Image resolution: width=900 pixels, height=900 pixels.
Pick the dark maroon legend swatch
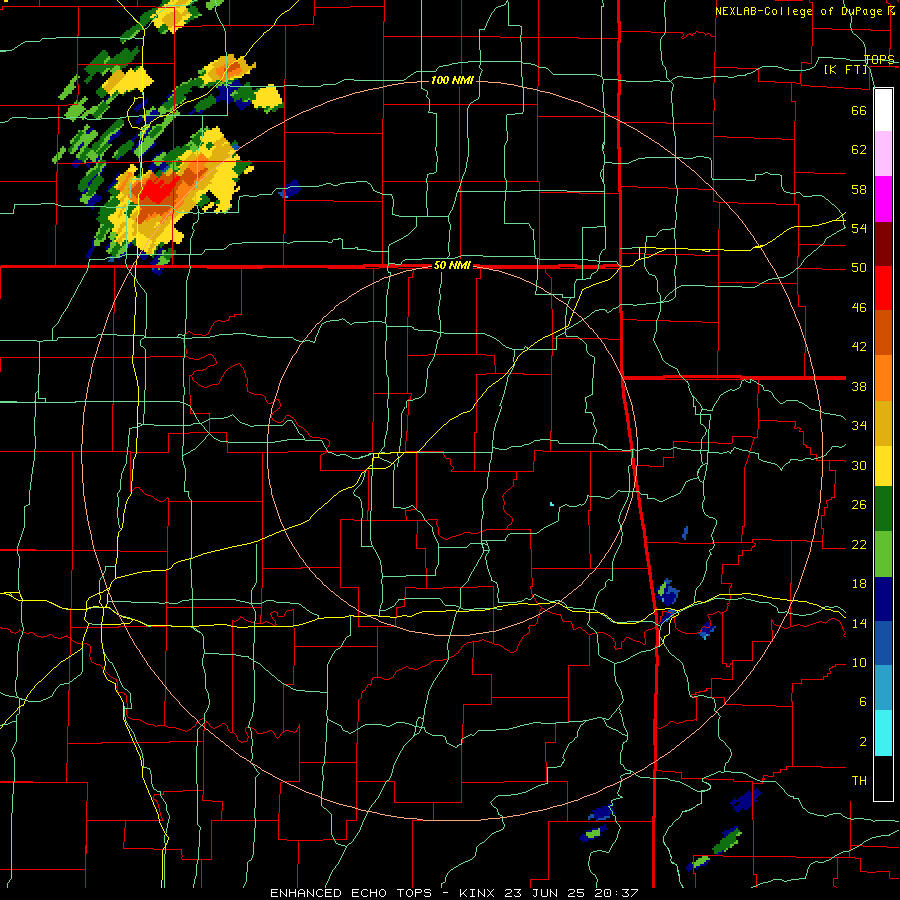click(x=883, y=244)
